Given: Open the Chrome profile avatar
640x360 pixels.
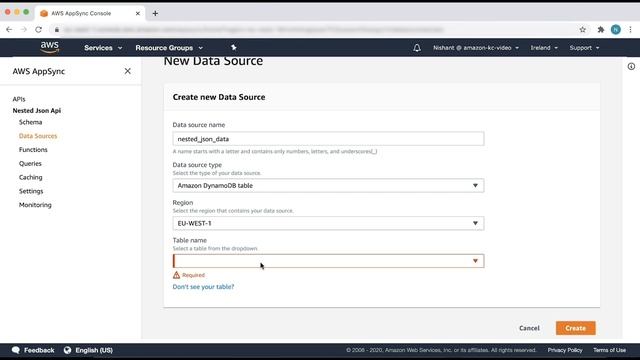Looking at the screenshot, I should pos(616,29).
